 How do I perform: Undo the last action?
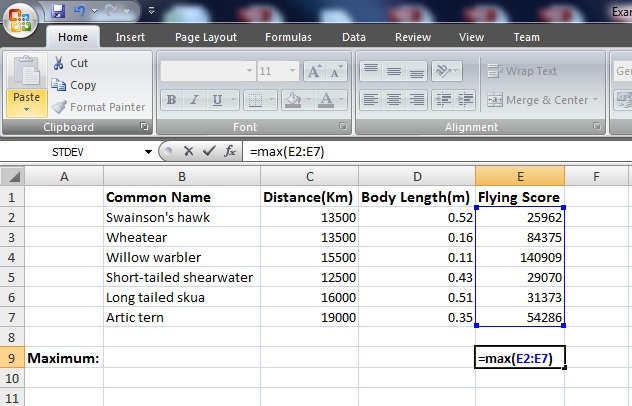pos(80,10)
